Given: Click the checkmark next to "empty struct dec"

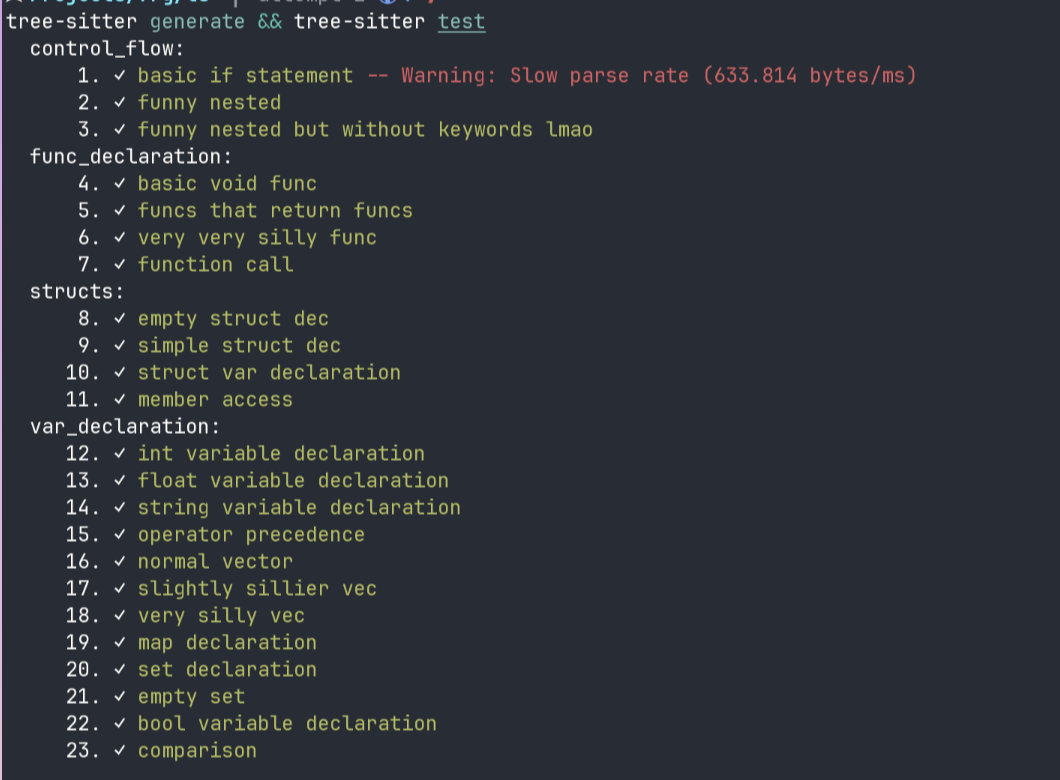Looking at the screenshot, I should (120, 319).
